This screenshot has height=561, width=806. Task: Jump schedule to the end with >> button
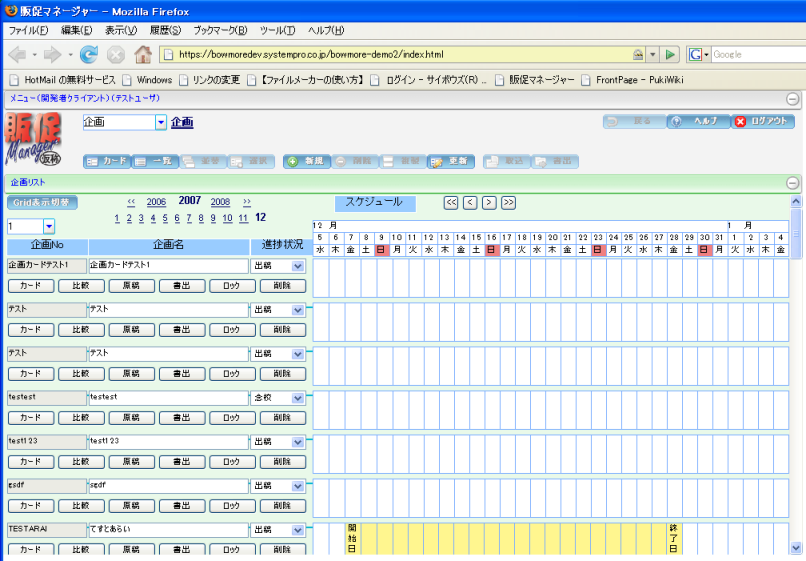coord(508,203)
